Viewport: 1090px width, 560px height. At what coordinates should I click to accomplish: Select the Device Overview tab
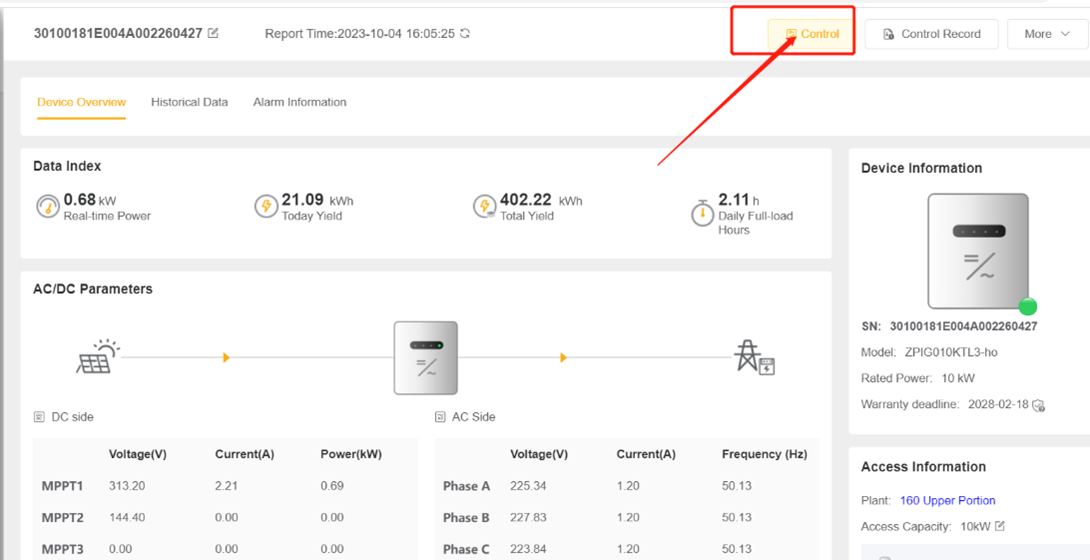pyautogui.click(x=81, y=102)
